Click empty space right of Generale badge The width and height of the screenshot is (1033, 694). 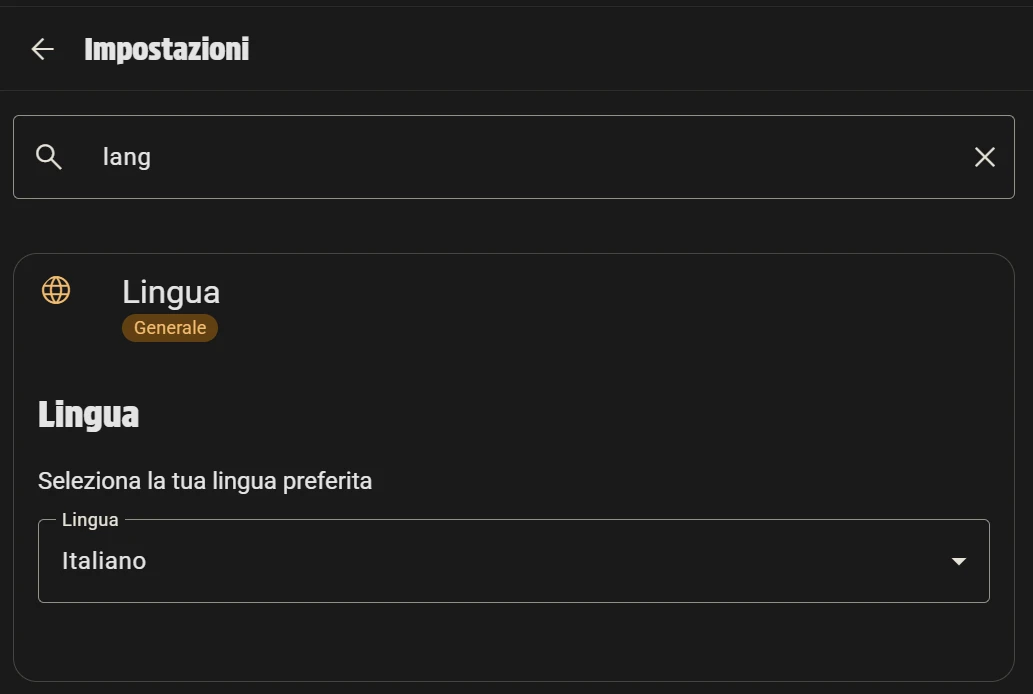600,328
